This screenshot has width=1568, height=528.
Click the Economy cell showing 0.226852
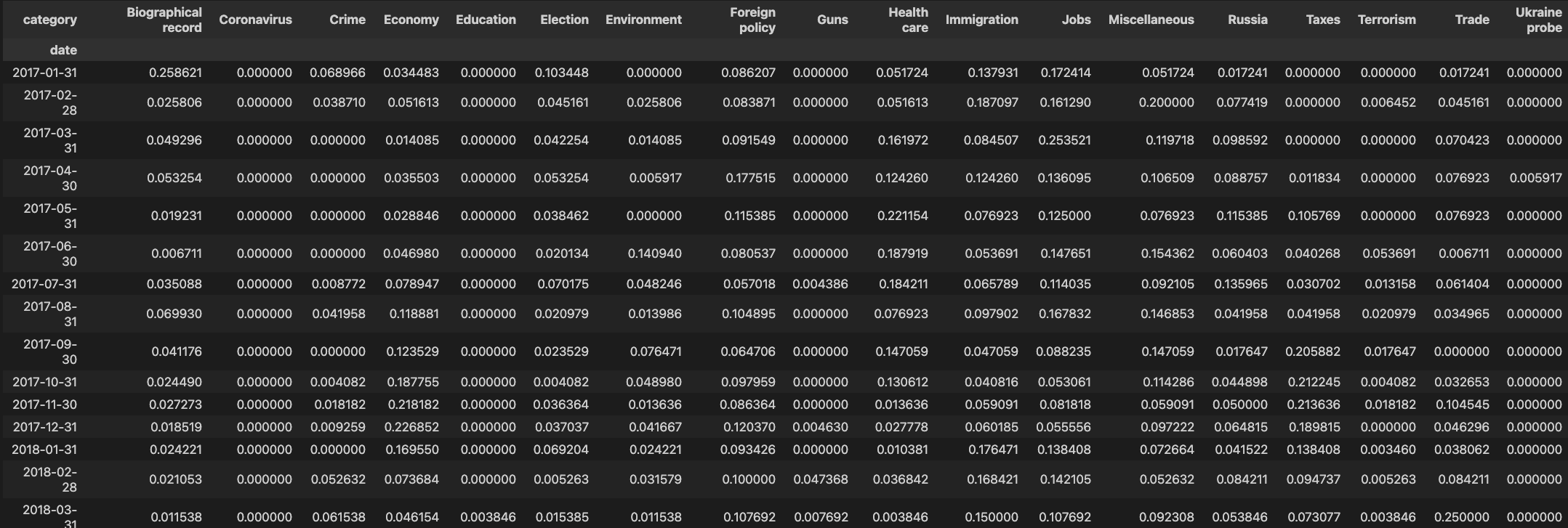tap(411, 427)
